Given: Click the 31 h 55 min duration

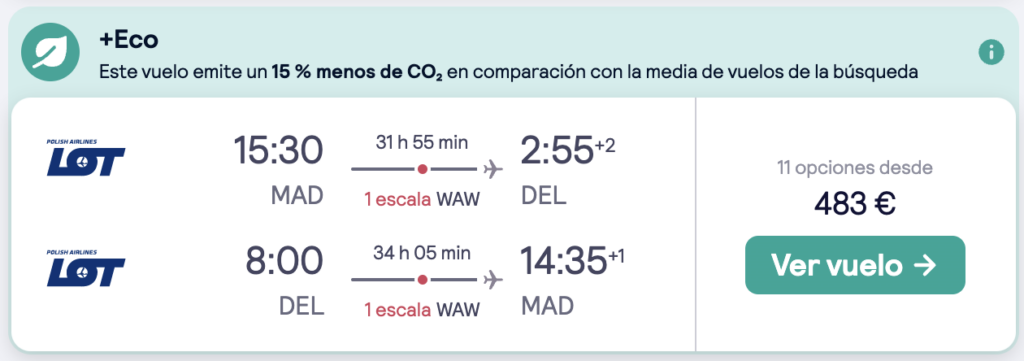Looking at the screenshot, I should (x=422, y=142).
